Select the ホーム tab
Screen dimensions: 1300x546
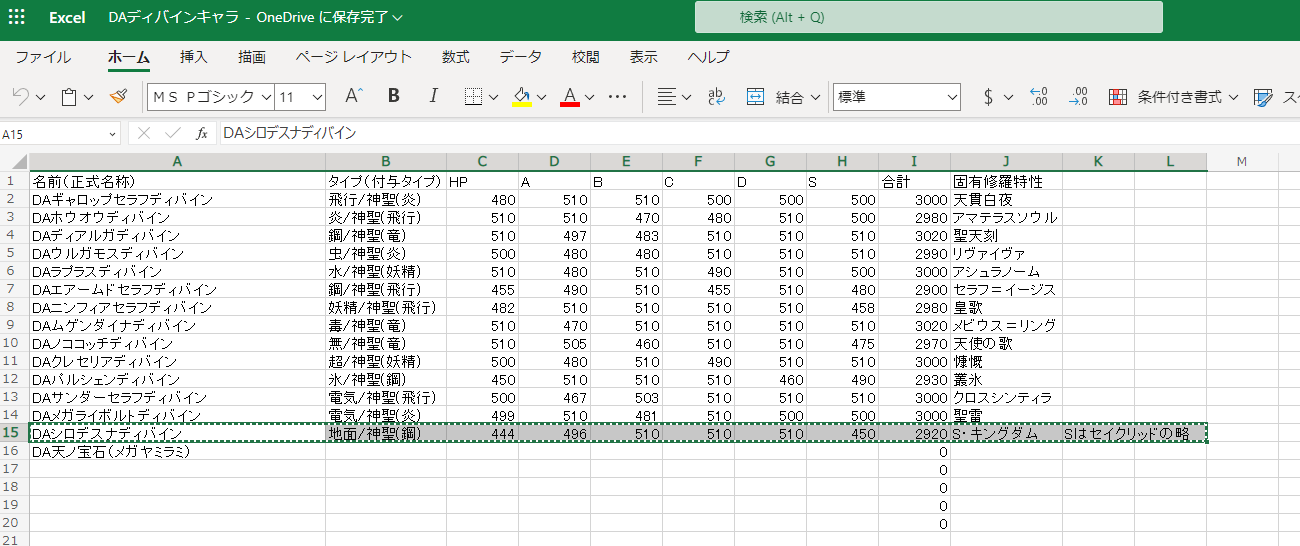point(128,57)
